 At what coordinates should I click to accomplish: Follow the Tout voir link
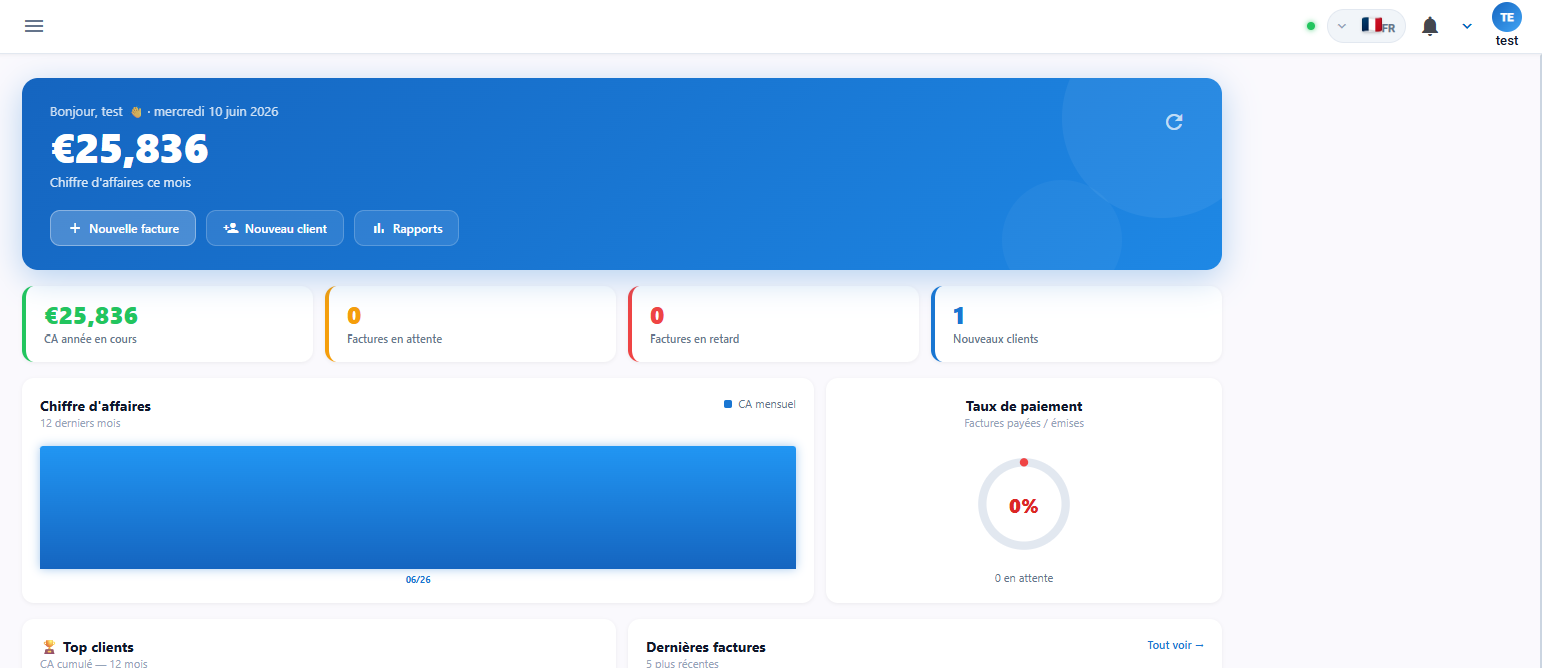tap(1176, 645)
